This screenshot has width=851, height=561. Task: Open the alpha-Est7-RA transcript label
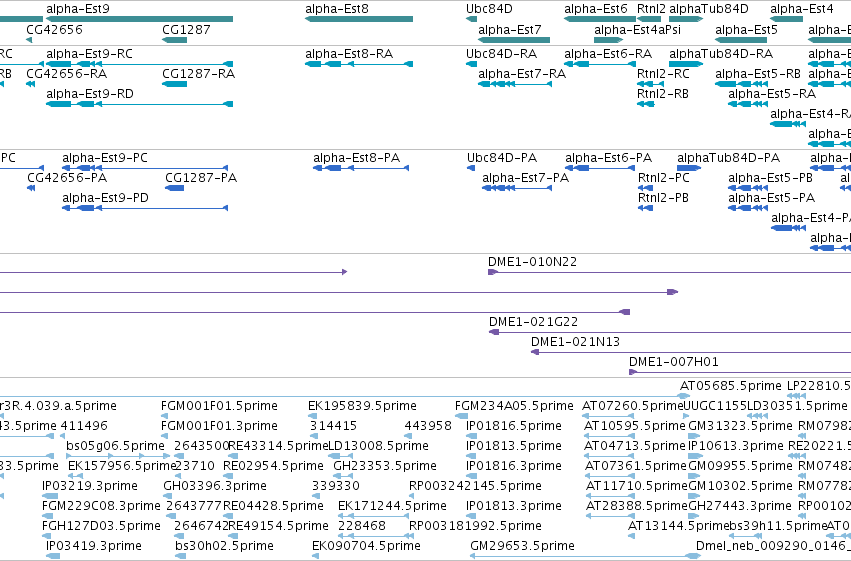coord(522,74)
